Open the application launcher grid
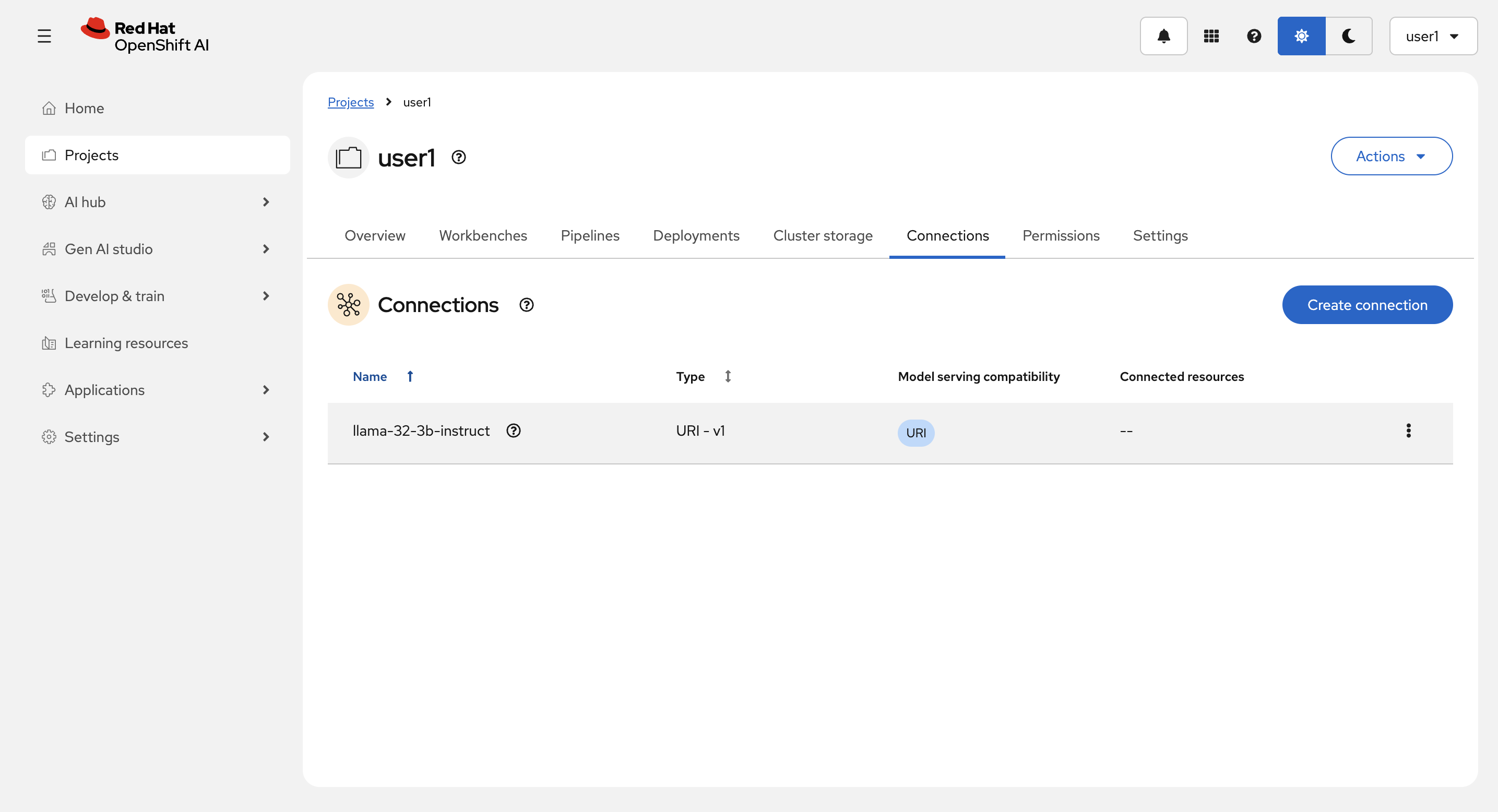Viewport: 1498px width, 812px height. coord(1211,36)
